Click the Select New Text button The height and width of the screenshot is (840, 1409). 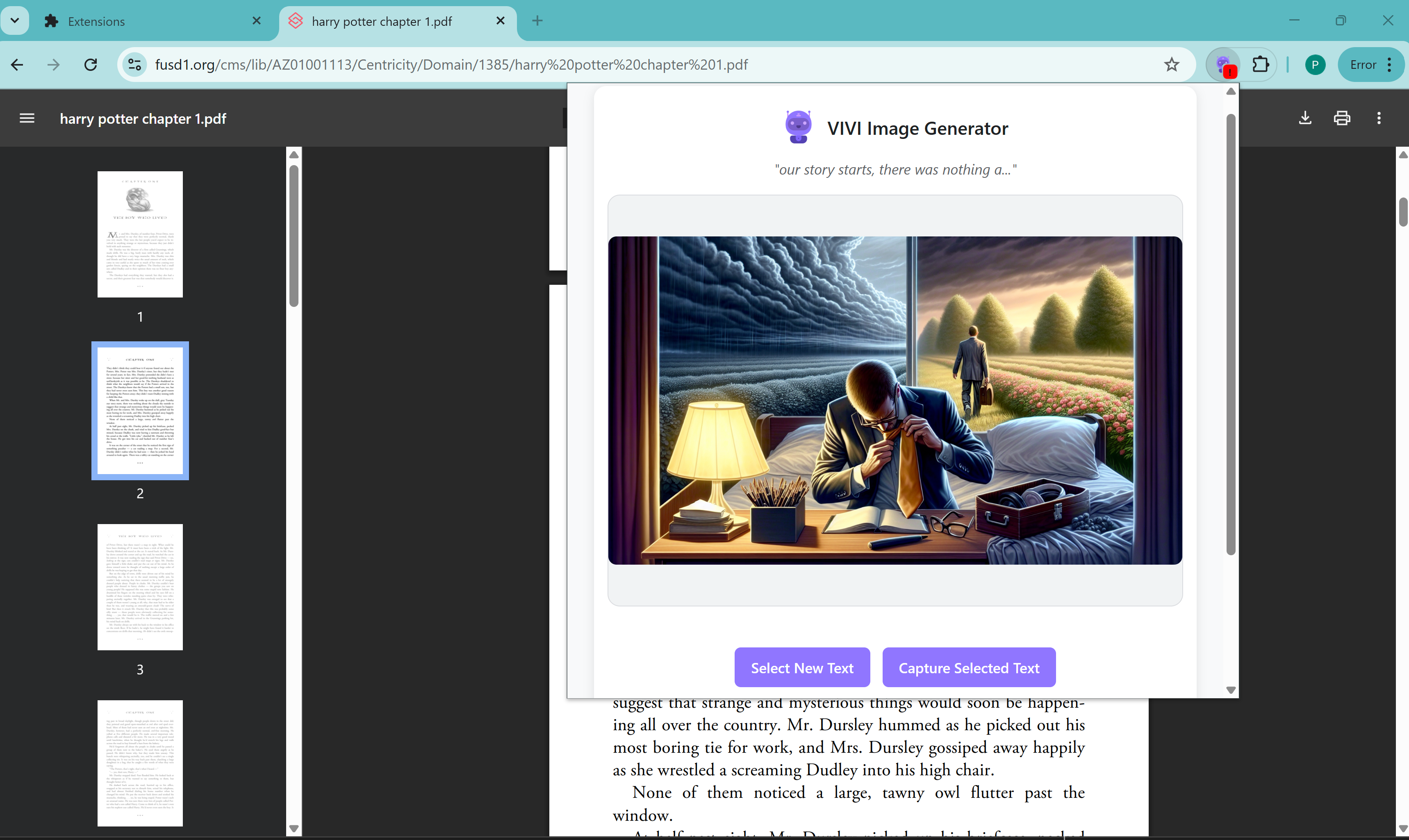point(801,667)
